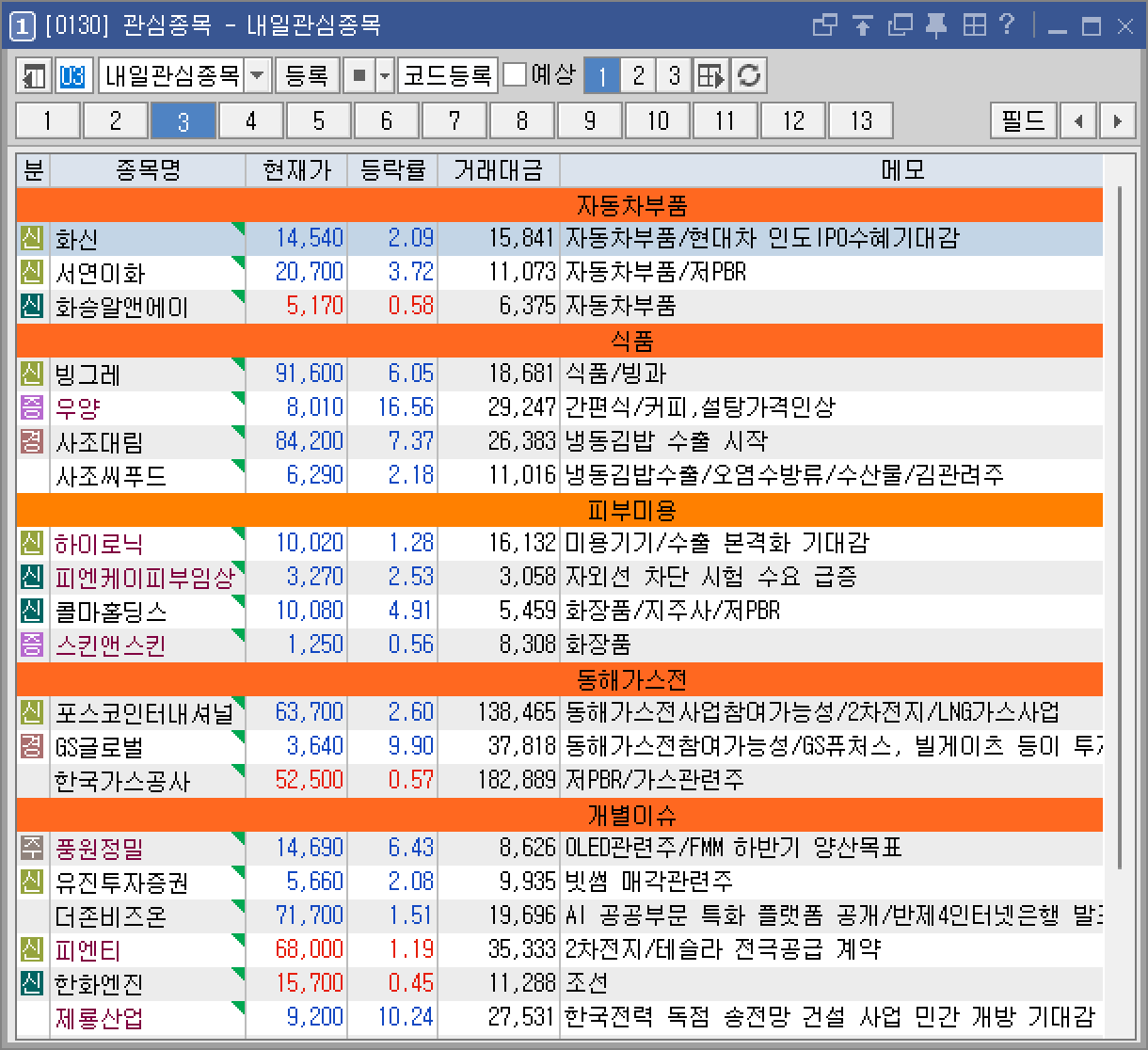The width and height of the screenshot is (1148, 1050).
Task: Enable the 예상 checkbox
Action: tap(515, 75)
